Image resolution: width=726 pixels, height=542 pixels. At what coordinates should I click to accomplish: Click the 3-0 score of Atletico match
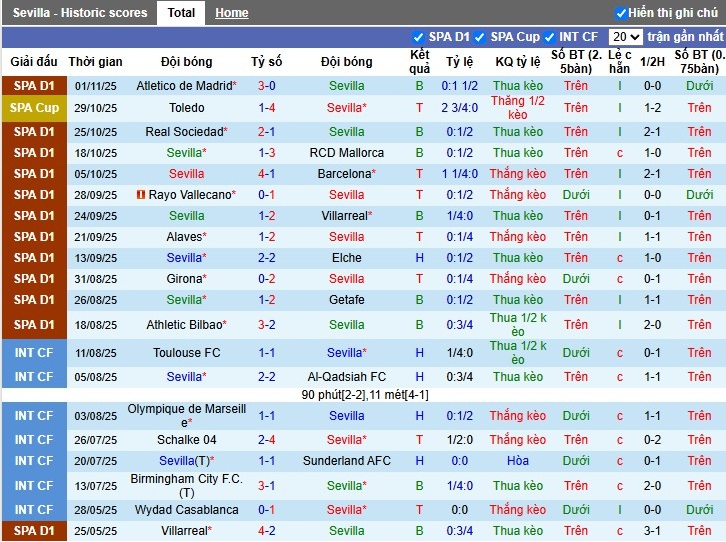267,86
